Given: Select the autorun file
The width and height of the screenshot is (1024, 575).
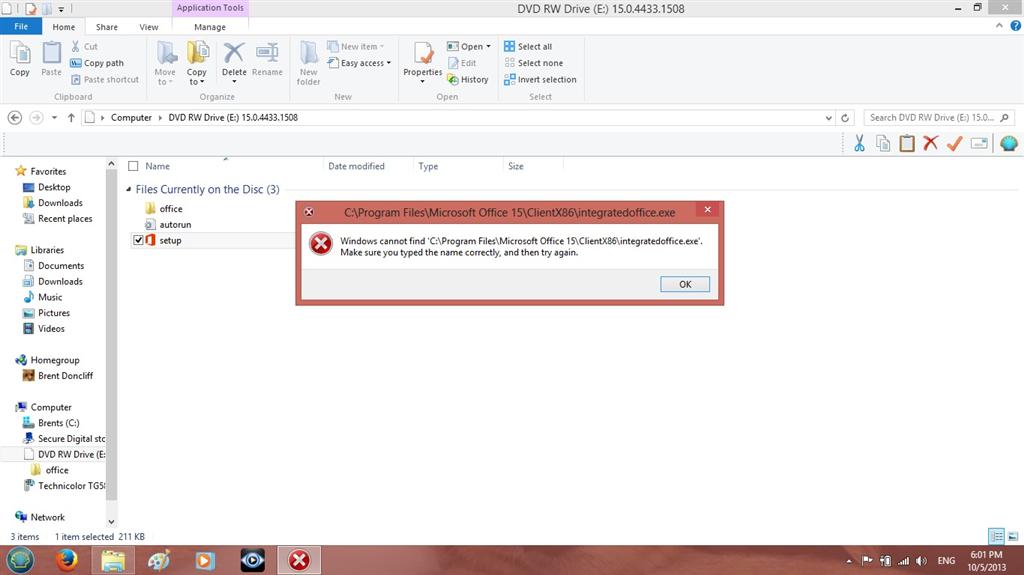Looking at the screenshot, I should pyautogui.click(x=175, y=224).
